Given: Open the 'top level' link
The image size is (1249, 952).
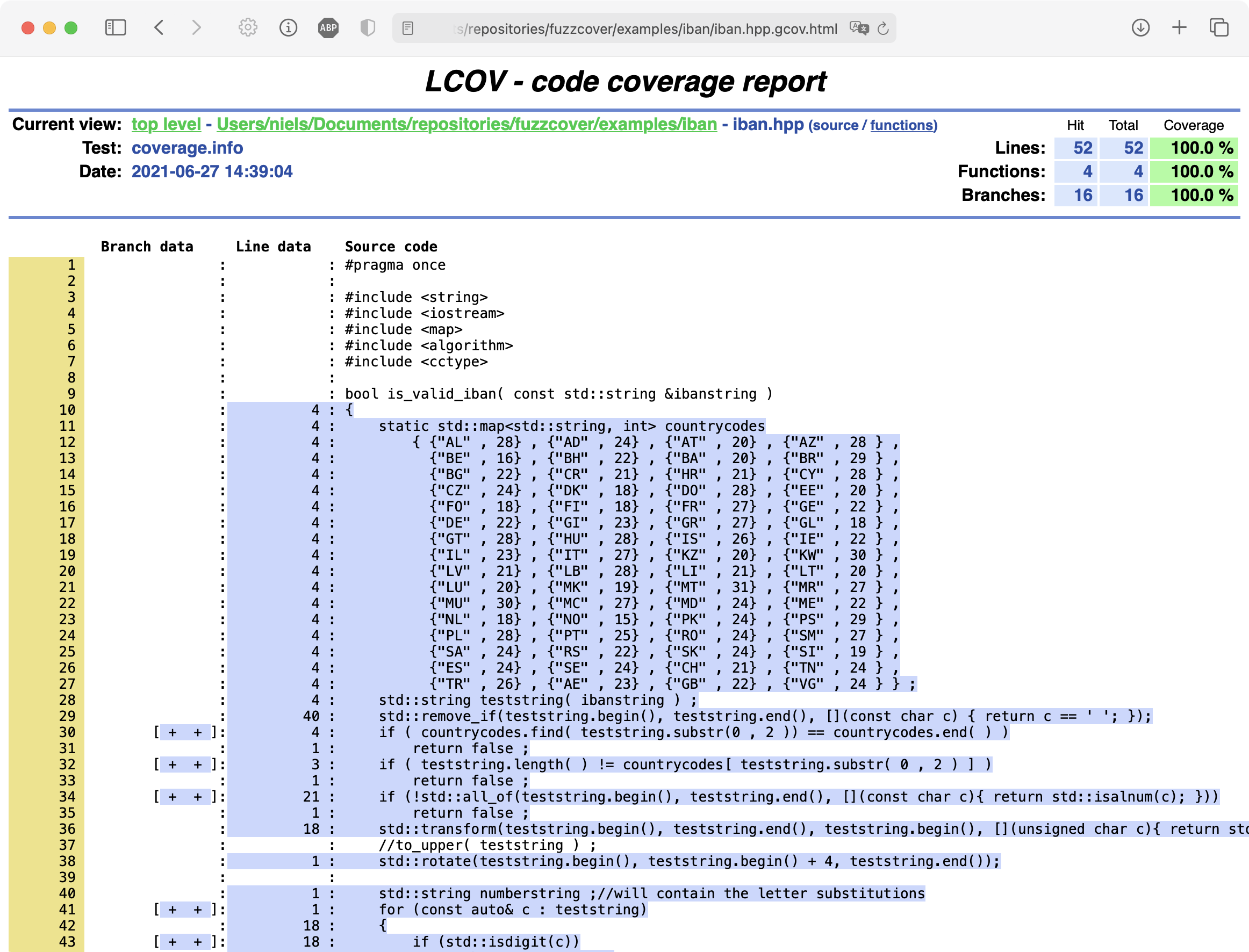Looking at the screenshot, I should (x=166, y=124).
